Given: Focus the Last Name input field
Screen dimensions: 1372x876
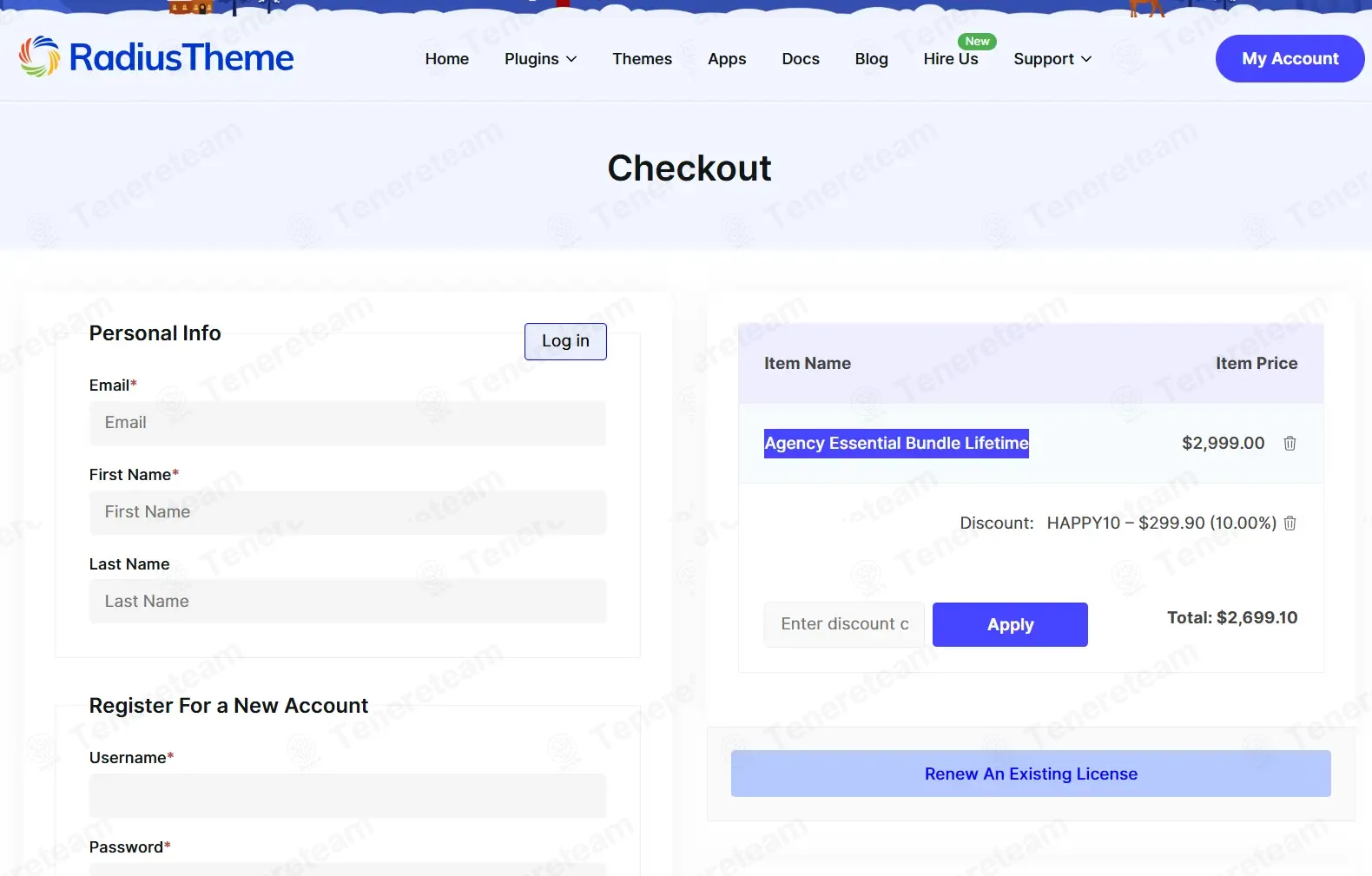Looking at the screenshot, I should [x=347, y=602].
